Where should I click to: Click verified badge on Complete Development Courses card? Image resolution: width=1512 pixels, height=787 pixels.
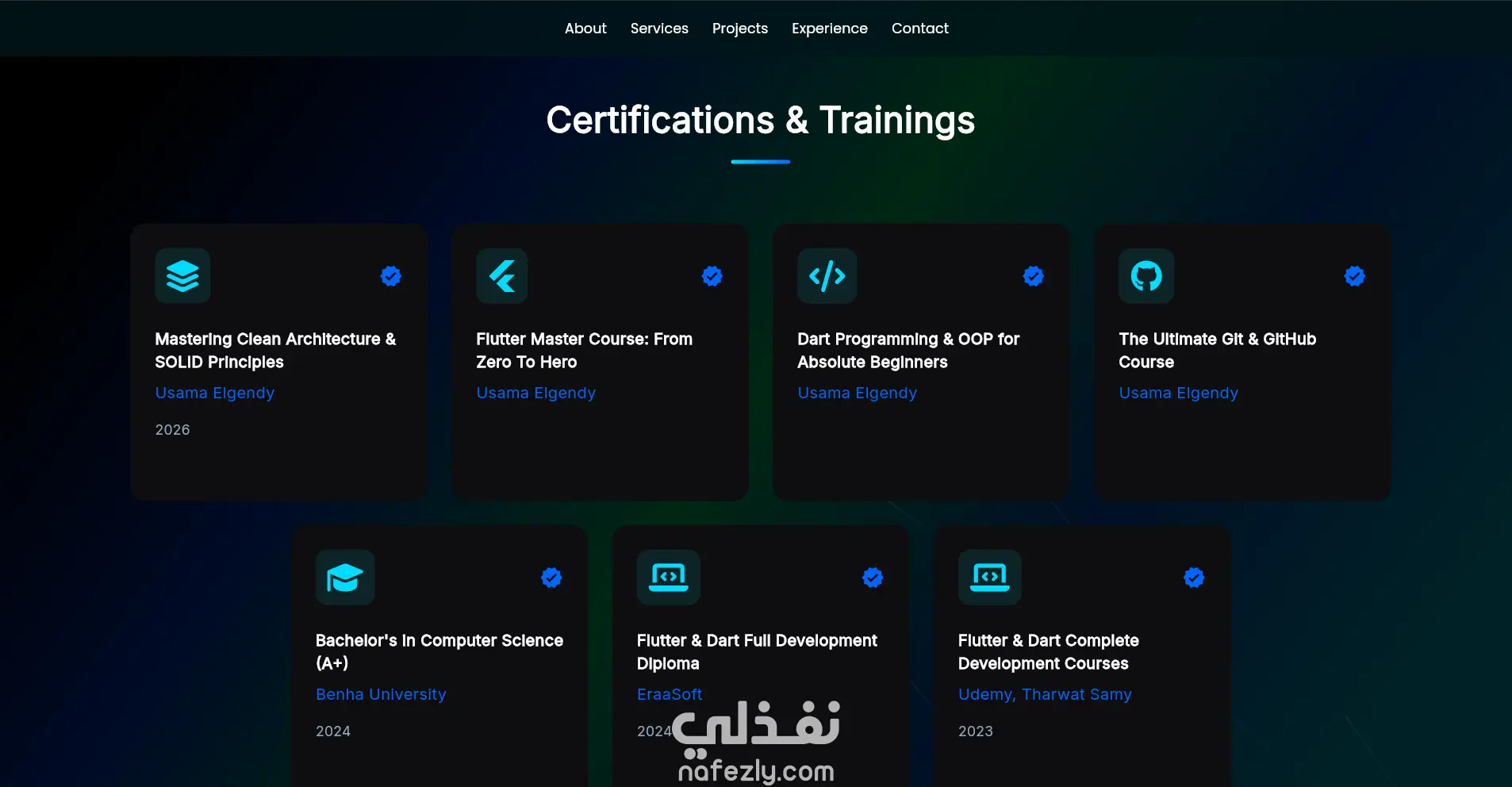pos(1194,578)
